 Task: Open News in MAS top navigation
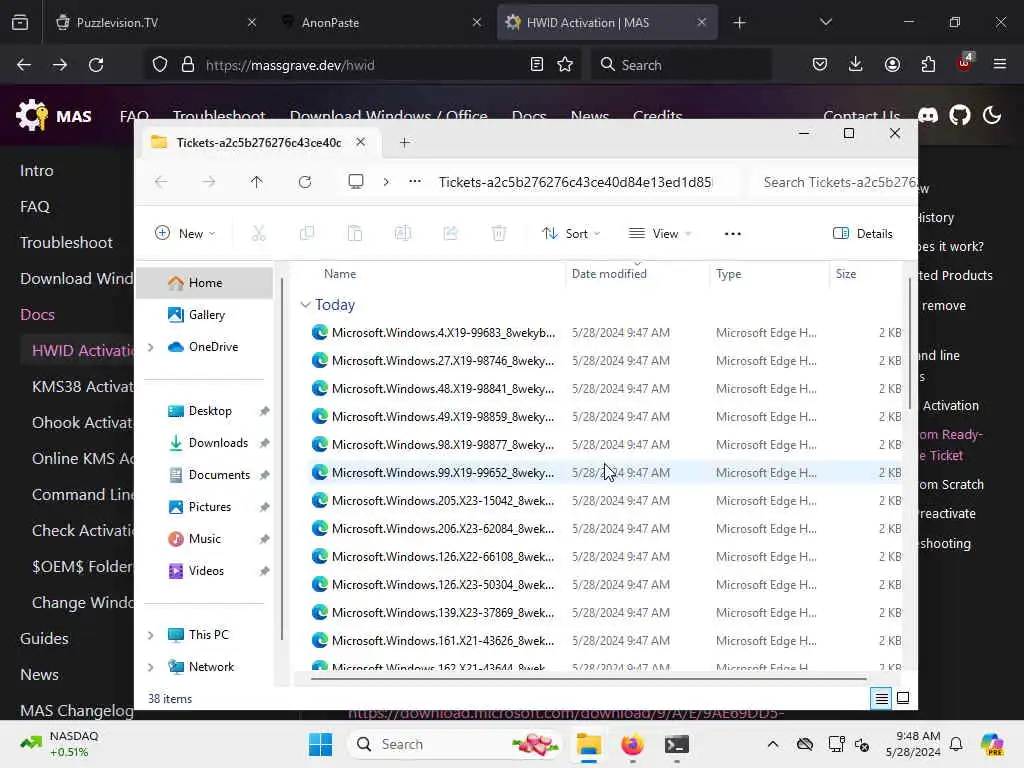click(589, 115)
